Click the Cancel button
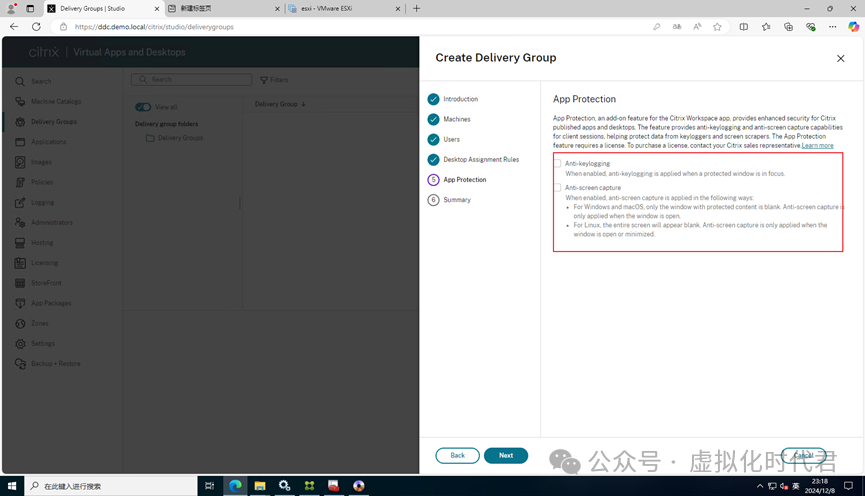 click(x=803, y=456)
